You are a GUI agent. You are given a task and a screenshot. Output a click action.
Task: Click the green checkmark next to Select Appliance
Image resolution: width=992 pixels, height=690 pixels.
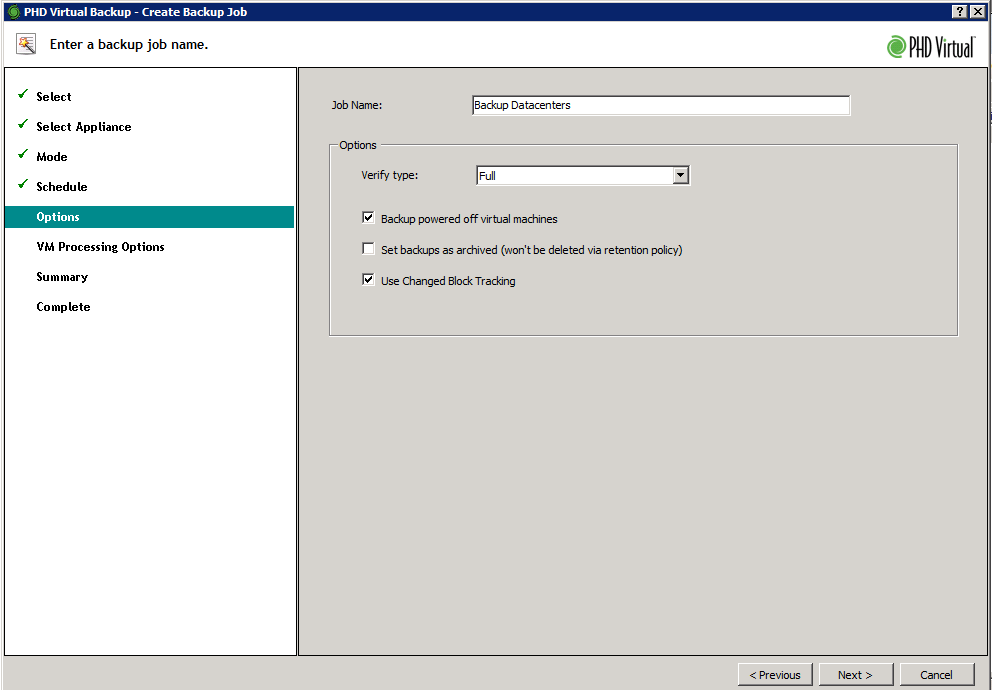point(23,125)
